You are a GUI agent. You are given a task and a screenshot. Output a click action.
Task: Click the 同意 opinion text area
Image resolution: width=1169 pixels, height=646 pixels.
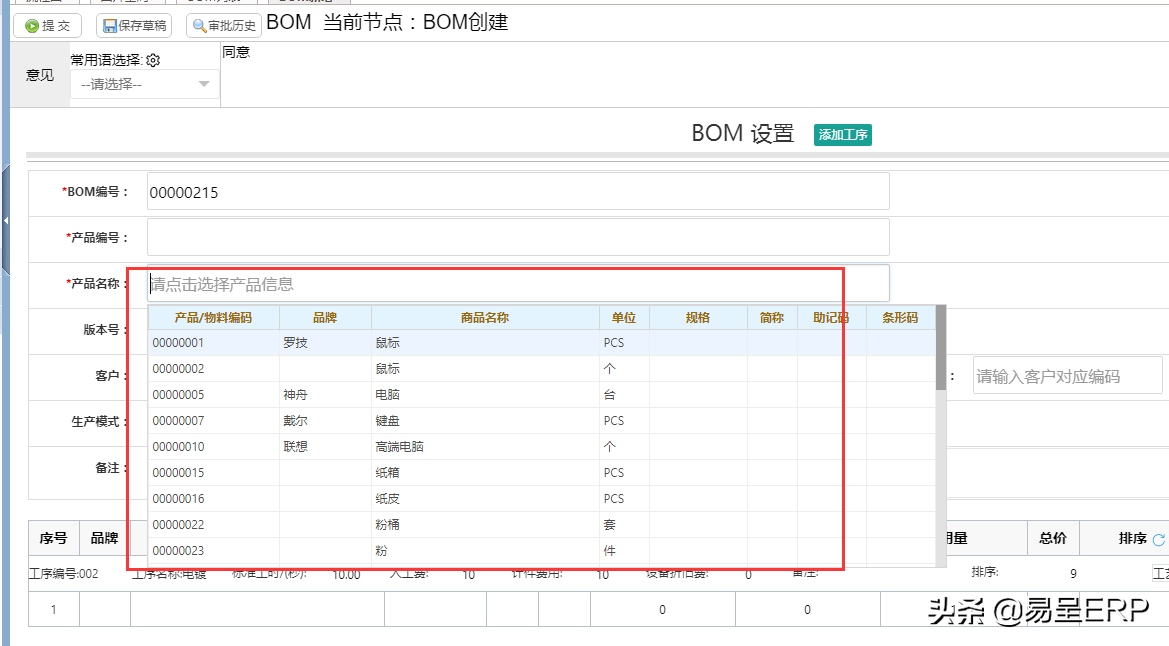point(693,75)
